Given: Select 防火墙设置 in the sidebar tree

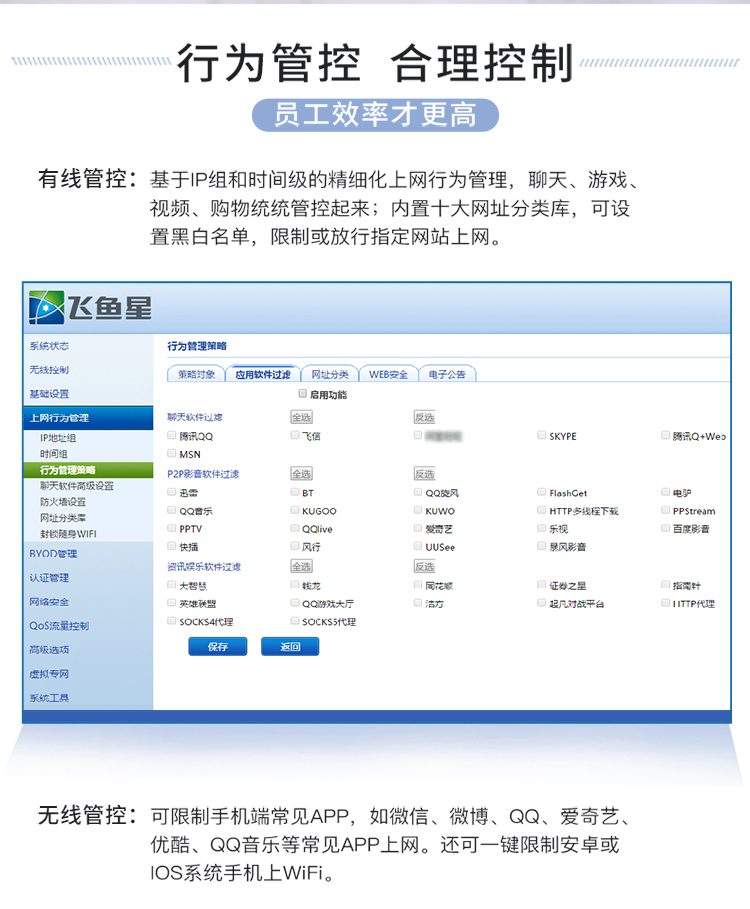Looking at the screenshot, I should tap(63, 501).
